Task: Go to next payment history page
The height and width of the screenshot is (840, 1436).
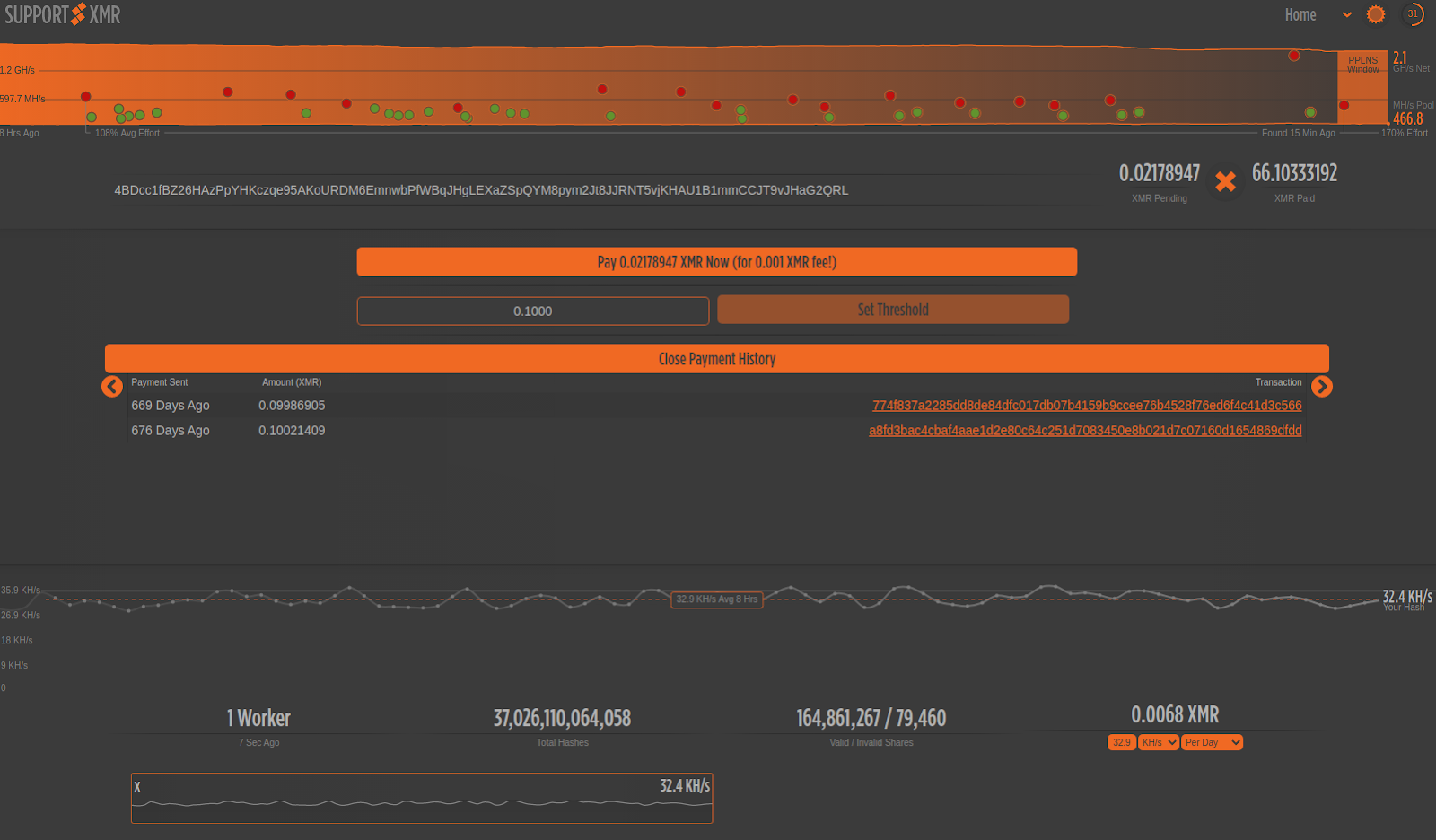Action: [x=1322, y=386]
